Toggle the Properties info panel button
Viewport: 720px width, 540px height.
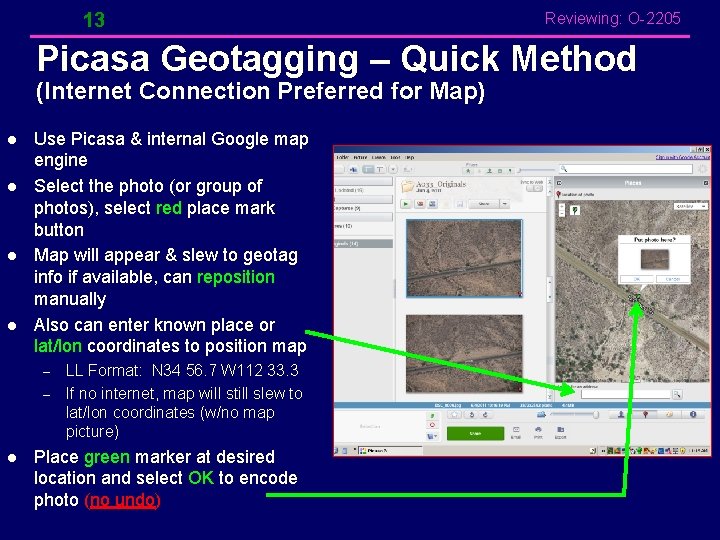(x=693, y=414)
